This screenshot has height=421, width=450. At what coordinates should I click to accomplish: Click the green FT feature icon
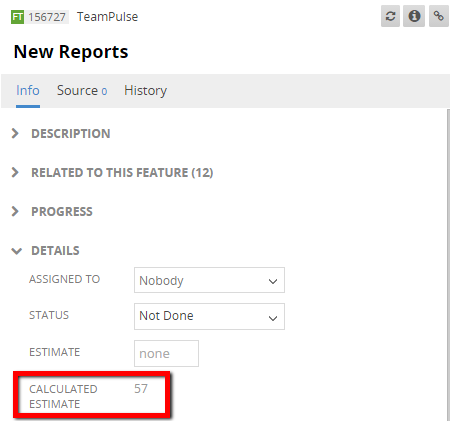coord(17,17)
